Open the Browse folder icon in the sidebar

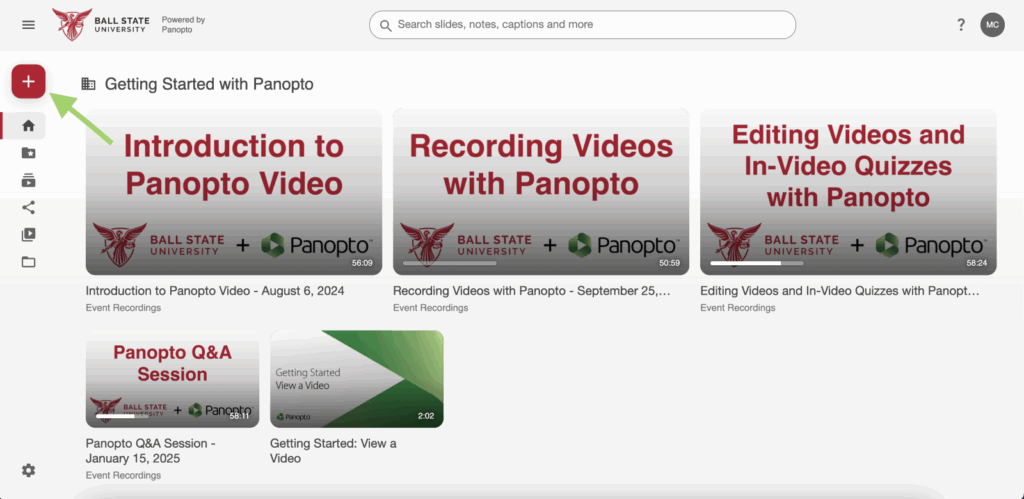[x=29, y=262]
